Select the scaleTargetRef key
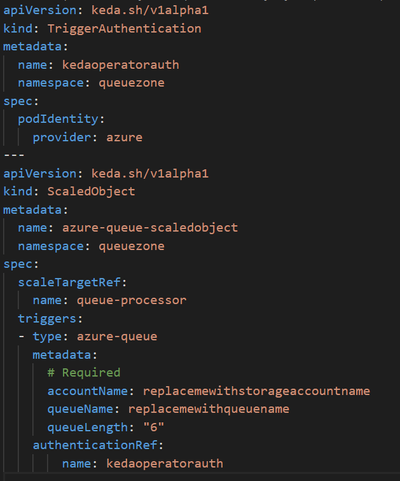The image size is (400, 481). 69,282
